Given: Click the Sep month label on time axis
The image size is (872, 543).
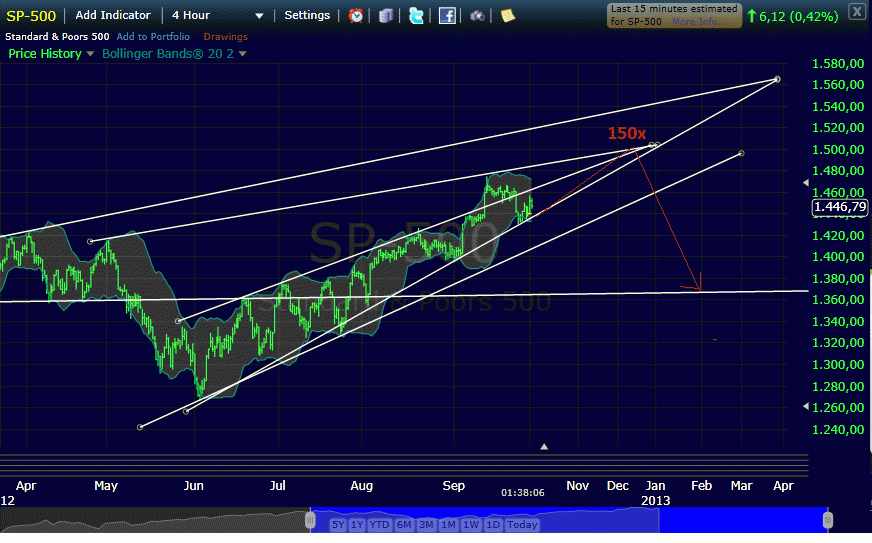Looking at the screenshot, I should click(x=454, y=486).
